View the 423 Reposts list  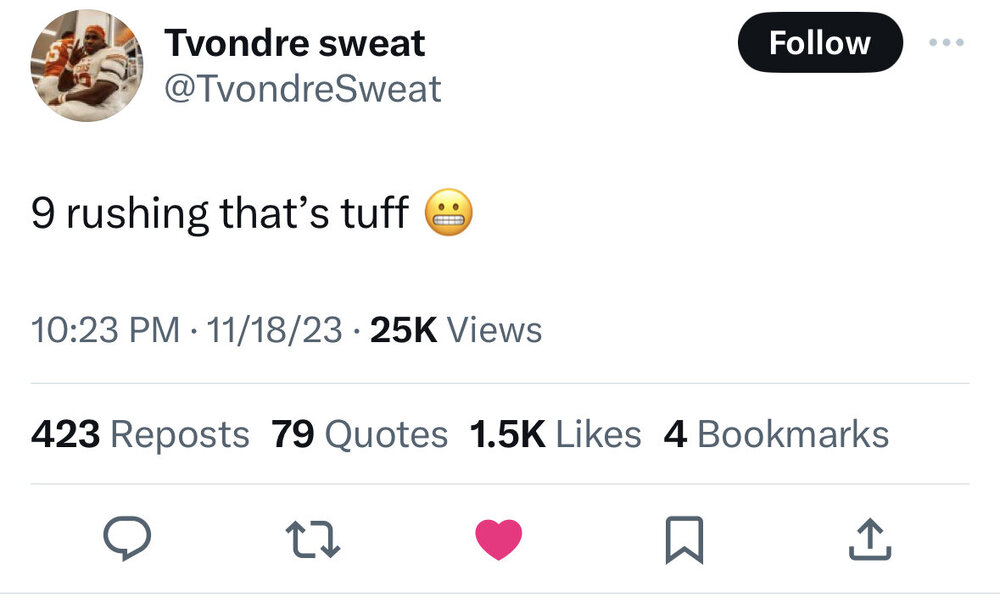140,434
